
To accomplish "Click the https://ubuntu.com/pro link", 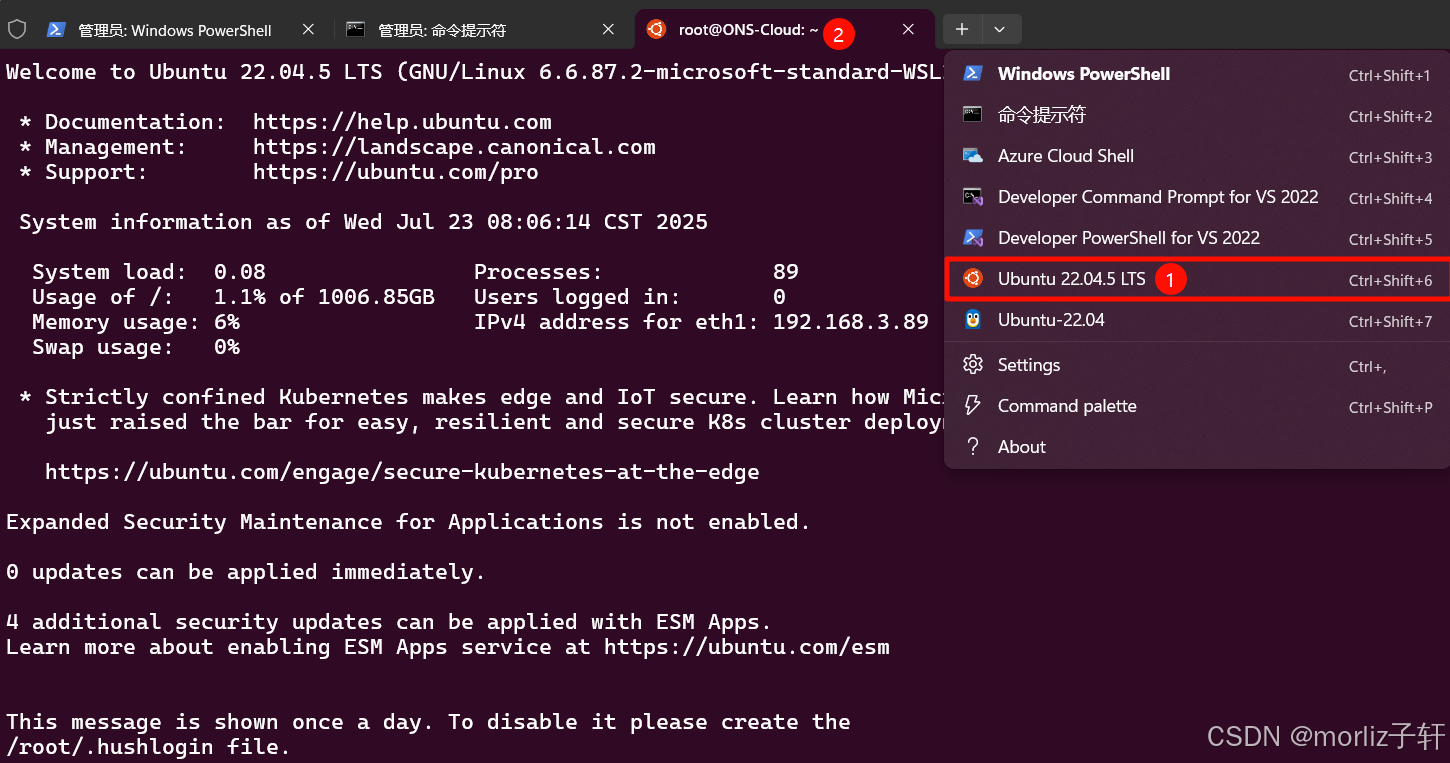I will coord(396,172).
